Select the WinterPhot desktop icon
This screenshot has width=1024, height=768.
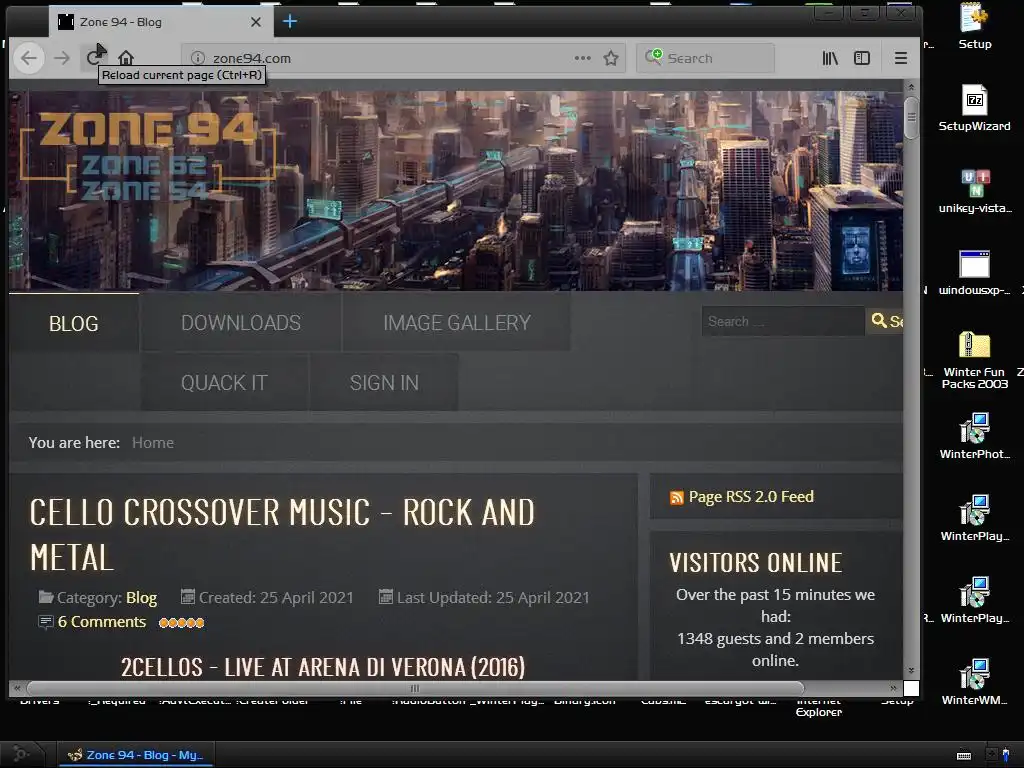click(x=974, y=436)
